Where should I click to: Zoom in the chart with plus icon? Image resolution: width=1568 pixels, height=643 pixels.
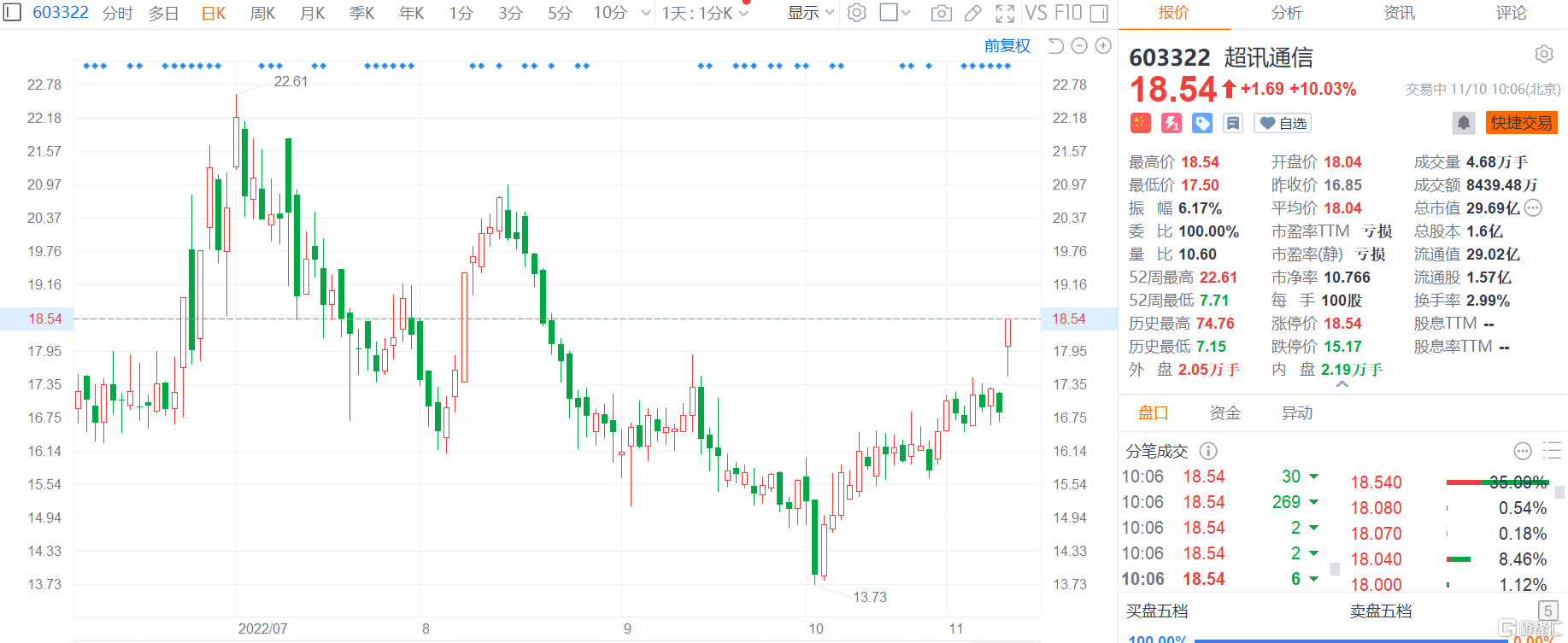tap(1103, 45)
